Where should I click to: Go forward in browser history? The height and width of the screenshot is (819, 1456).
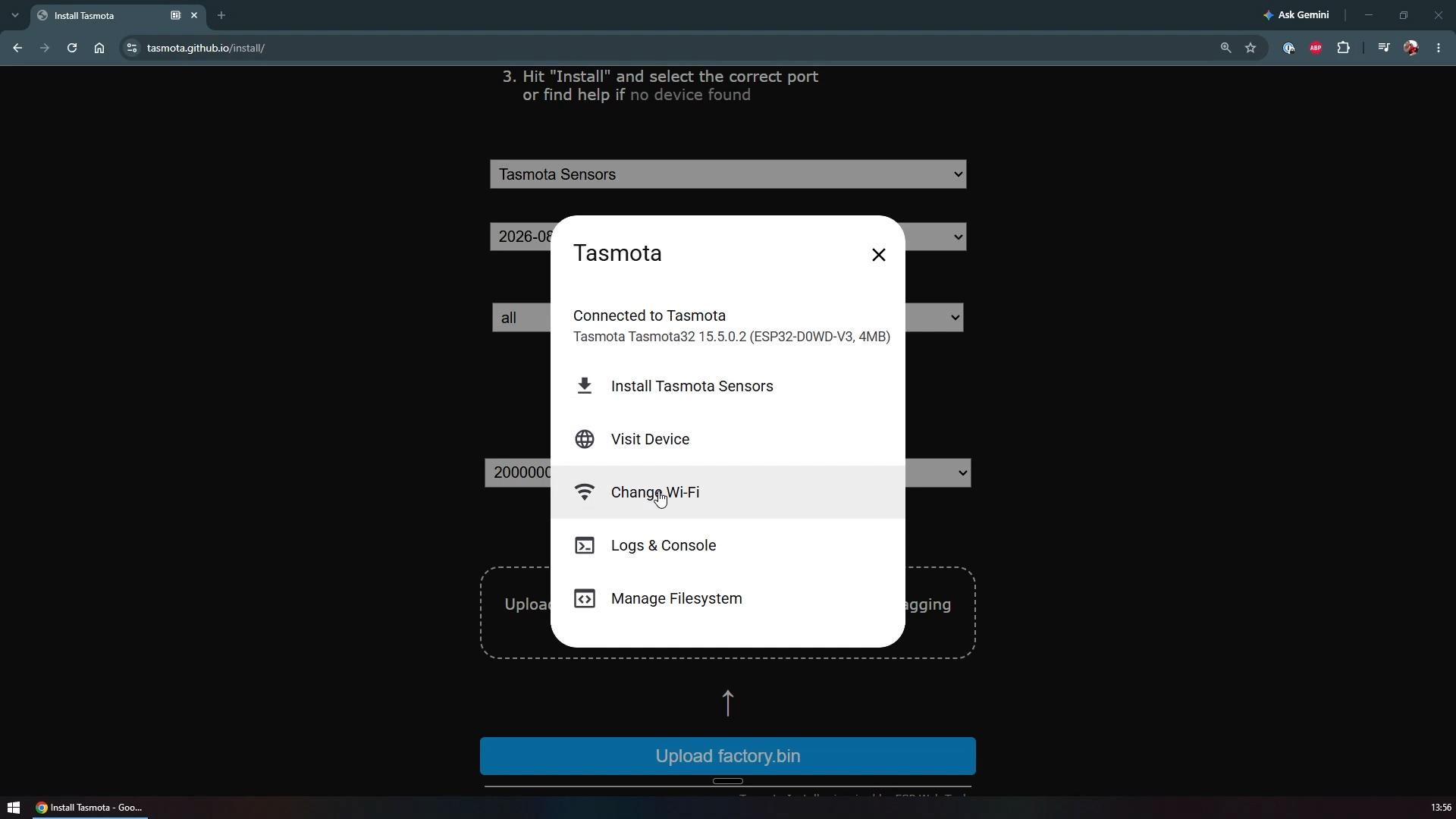point(45,48)
